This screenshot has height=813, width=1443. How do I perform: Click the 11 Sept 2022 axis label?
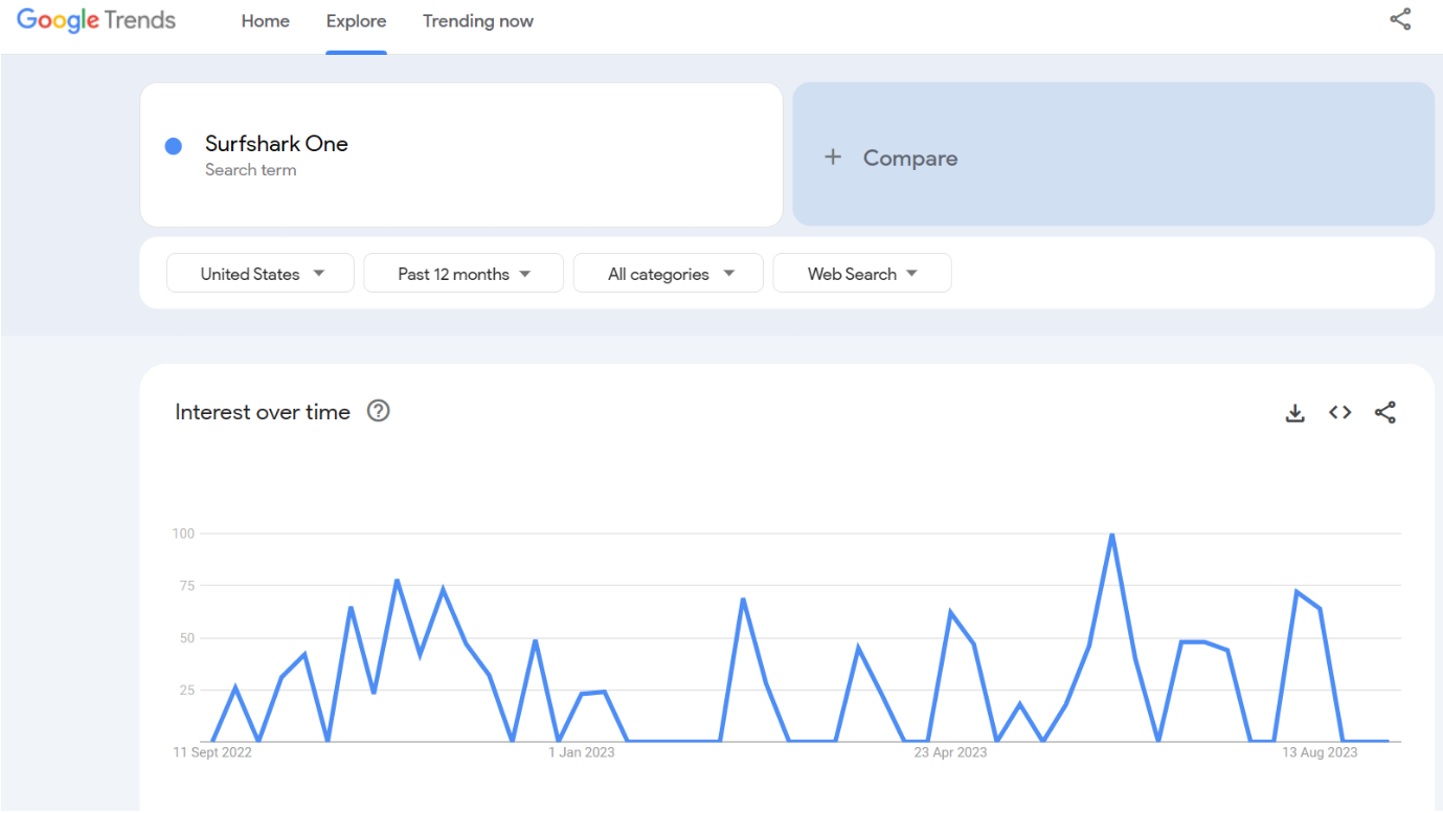tap(213, 752)
